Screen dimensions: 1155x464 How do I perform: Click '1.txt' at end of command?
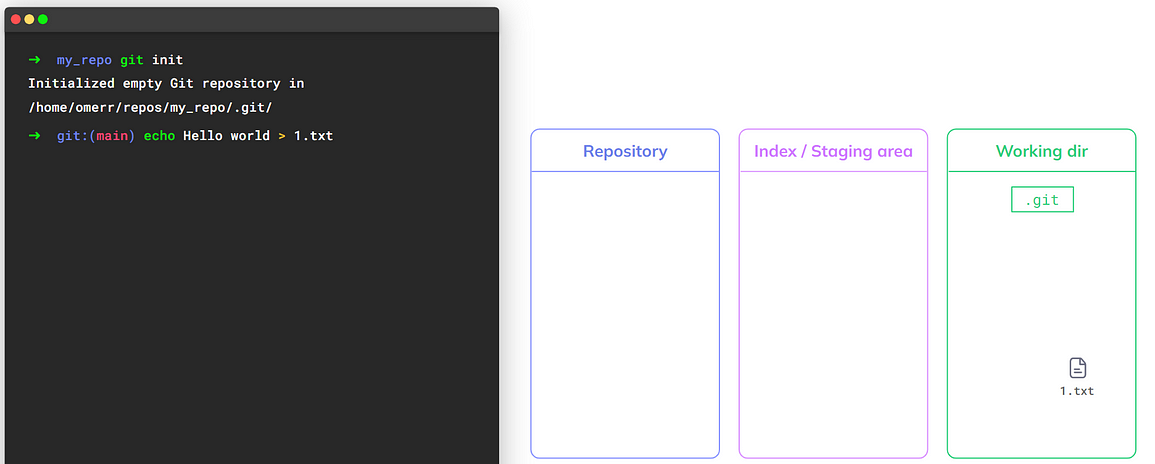(x=314, y=136)
